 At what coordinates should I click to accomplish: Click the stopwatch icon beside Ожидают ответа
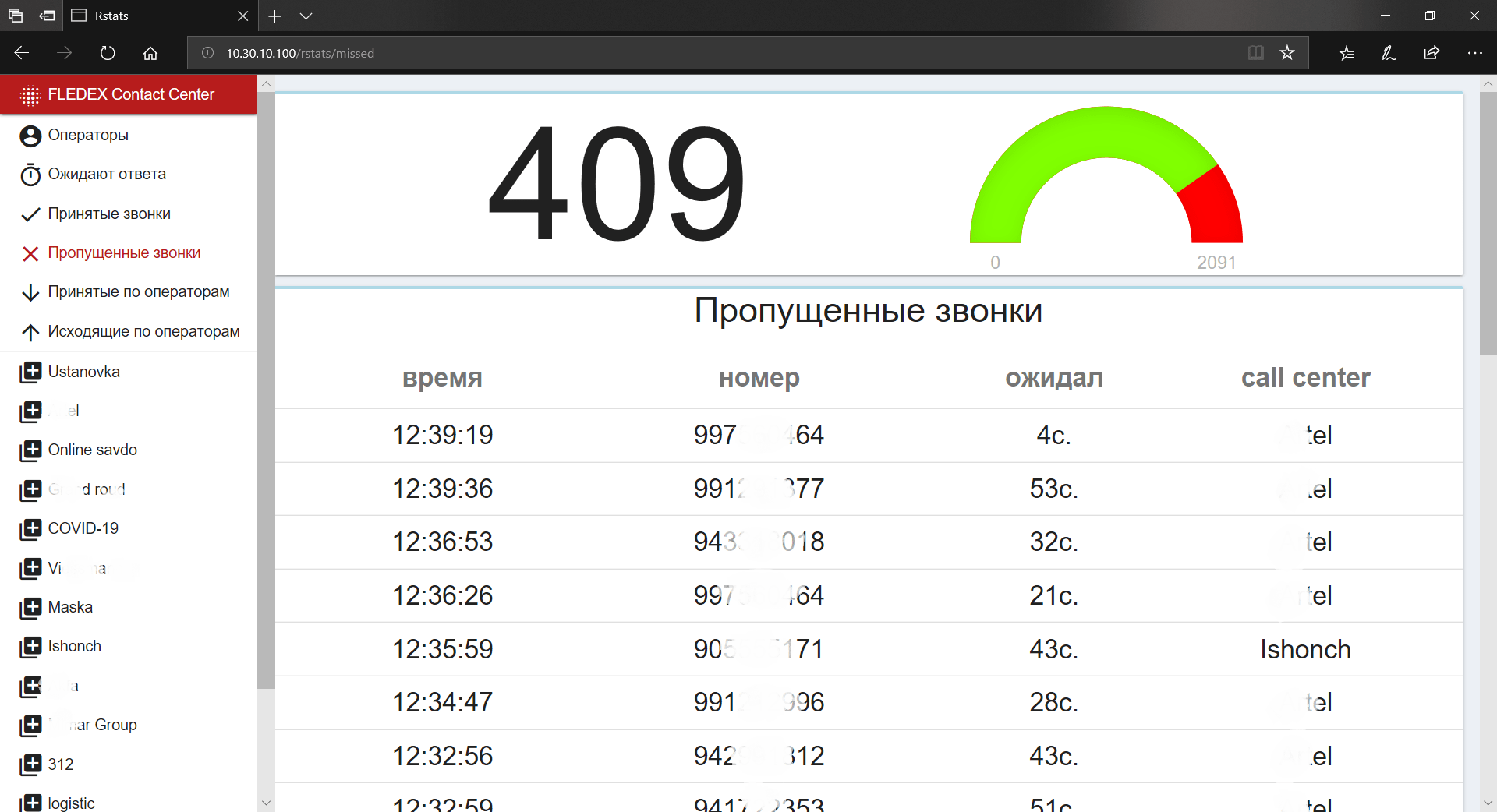click(30, 175)
